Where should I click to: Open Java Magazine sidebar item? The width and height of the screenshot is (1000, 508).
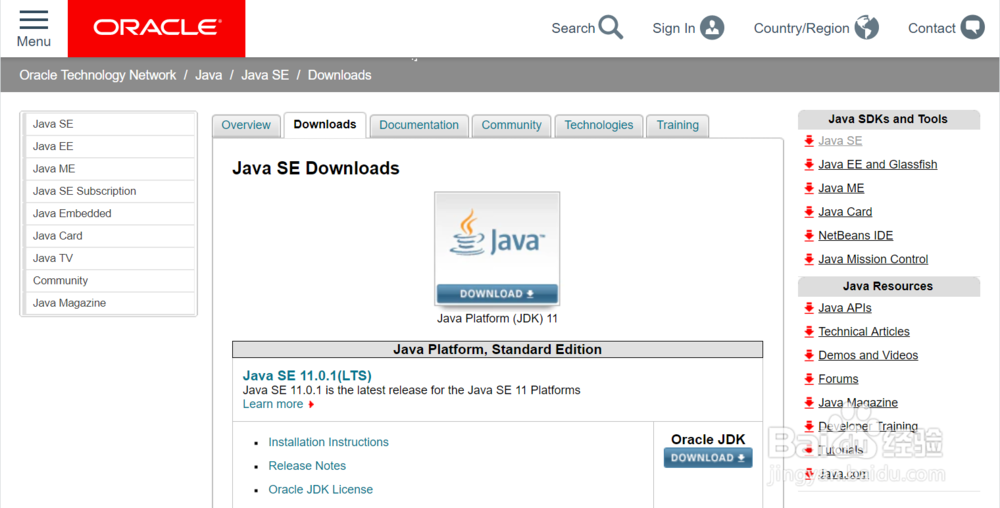[109, 303]
